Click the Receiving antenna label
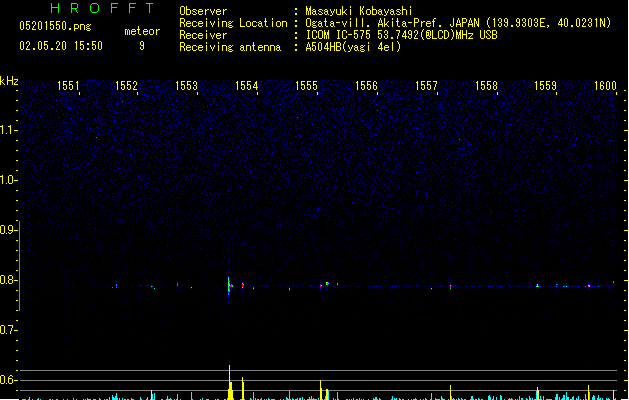 [230, 47]
